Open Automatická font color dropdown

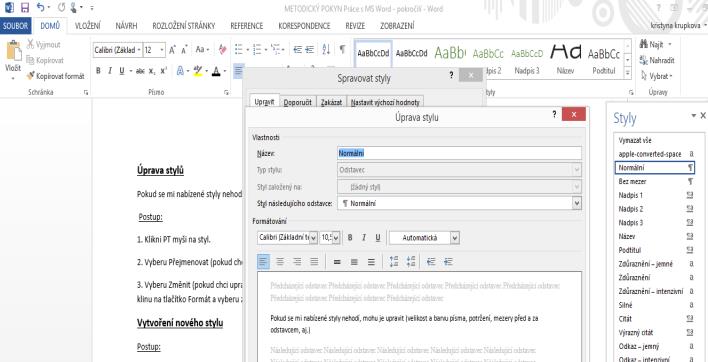point(455,238)
